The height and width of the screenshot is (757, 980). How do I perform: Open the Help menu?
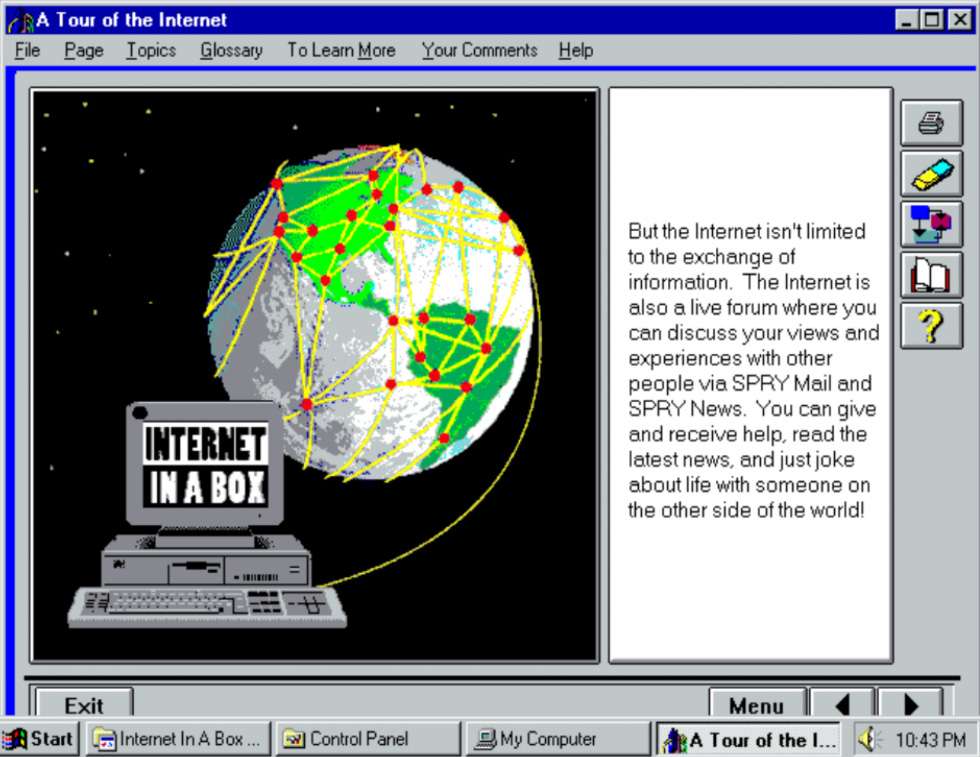[x=575, y=50]
